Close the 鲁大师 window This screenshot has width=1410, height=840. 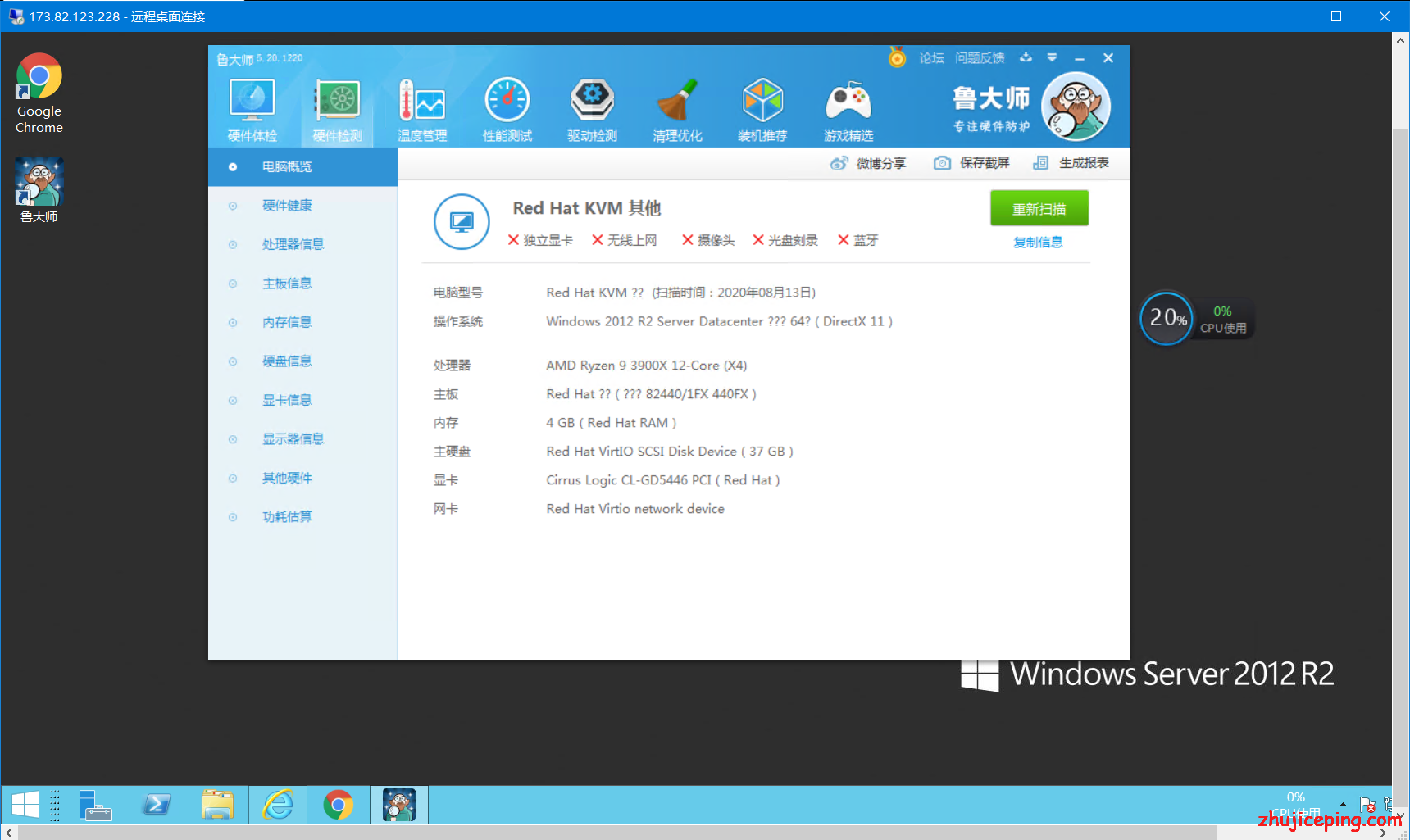pos(1108,57)
